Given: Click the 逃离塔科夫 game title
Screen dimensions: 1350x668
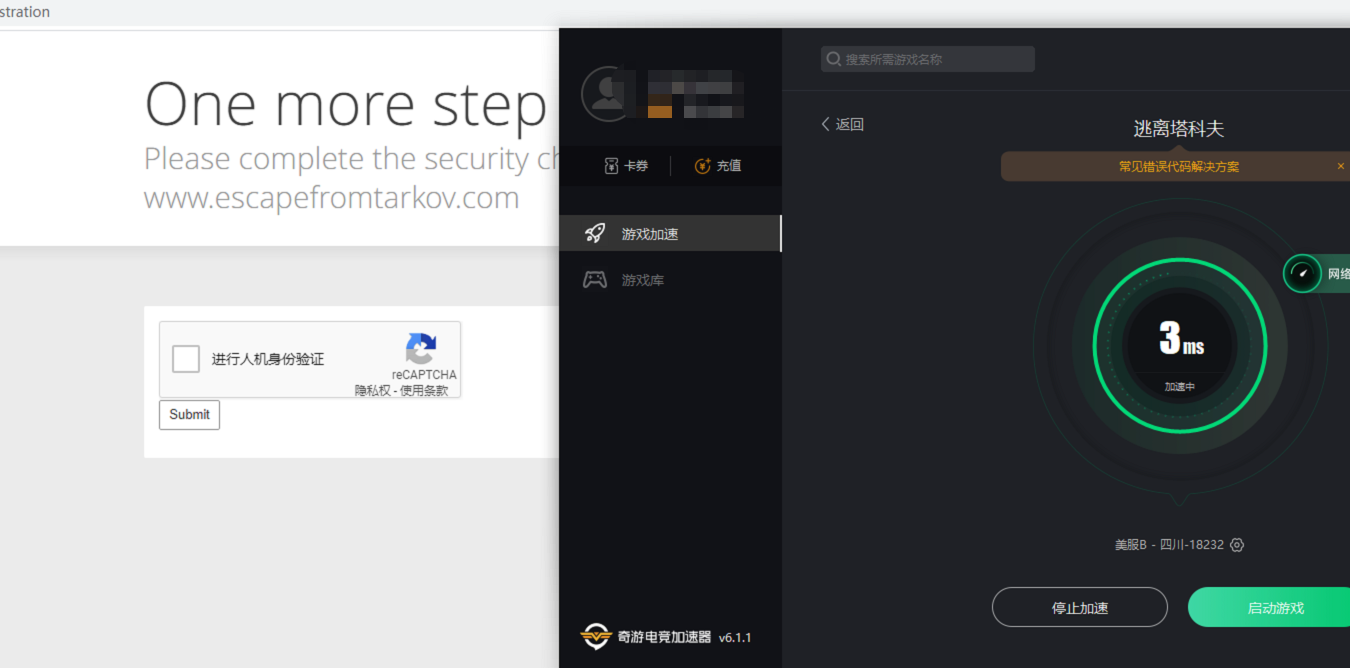Looking at the screenshot, I should pos(1178,129).
